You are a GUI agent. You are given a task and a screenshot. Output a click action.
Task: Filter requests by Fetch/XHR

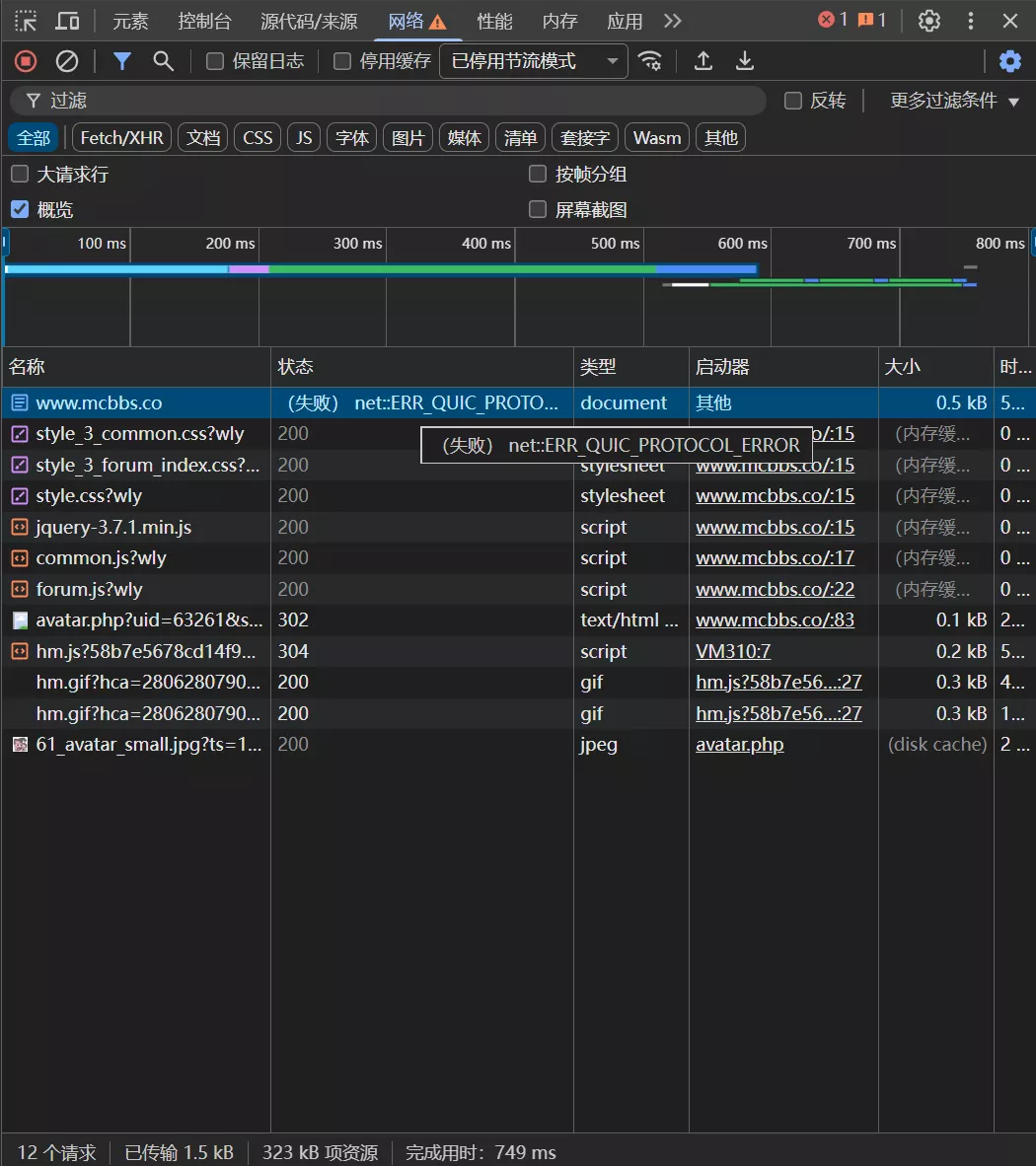[x=121, y=138]
